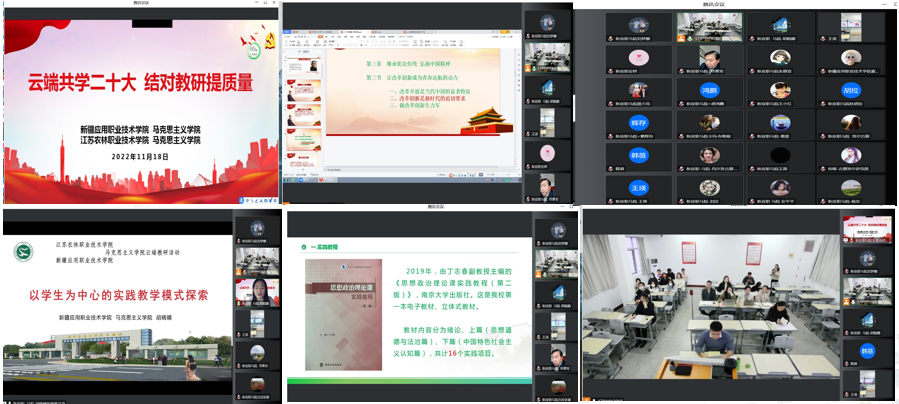Click the fourth slide thumbnail in WPS panel
Screen dimensions: 899x404
304,139
